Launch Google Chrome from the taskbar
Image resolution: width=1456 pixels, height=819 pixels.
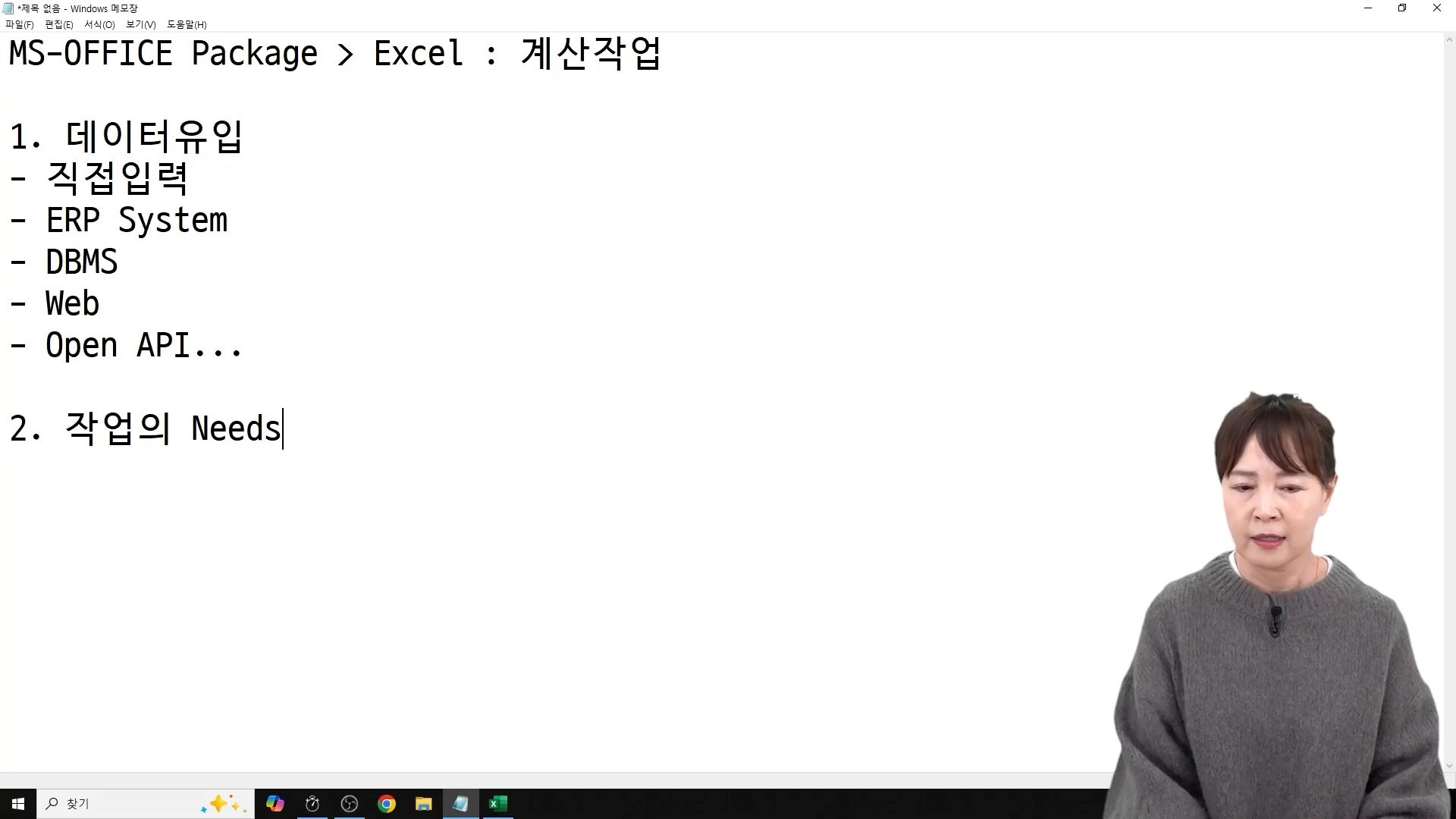pos(386,803)
